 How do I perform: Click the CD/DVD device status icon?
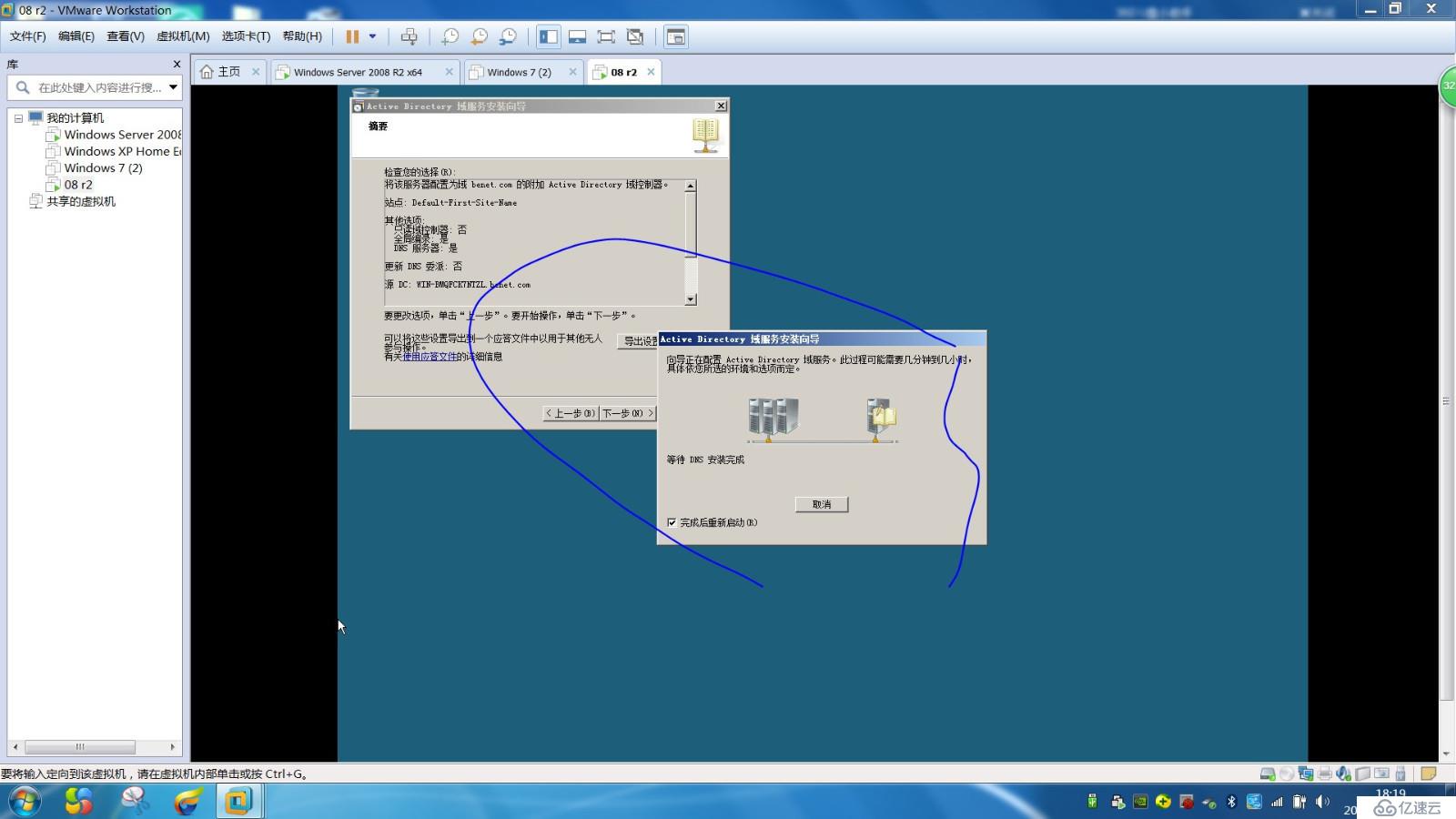tap(1286, 774)
